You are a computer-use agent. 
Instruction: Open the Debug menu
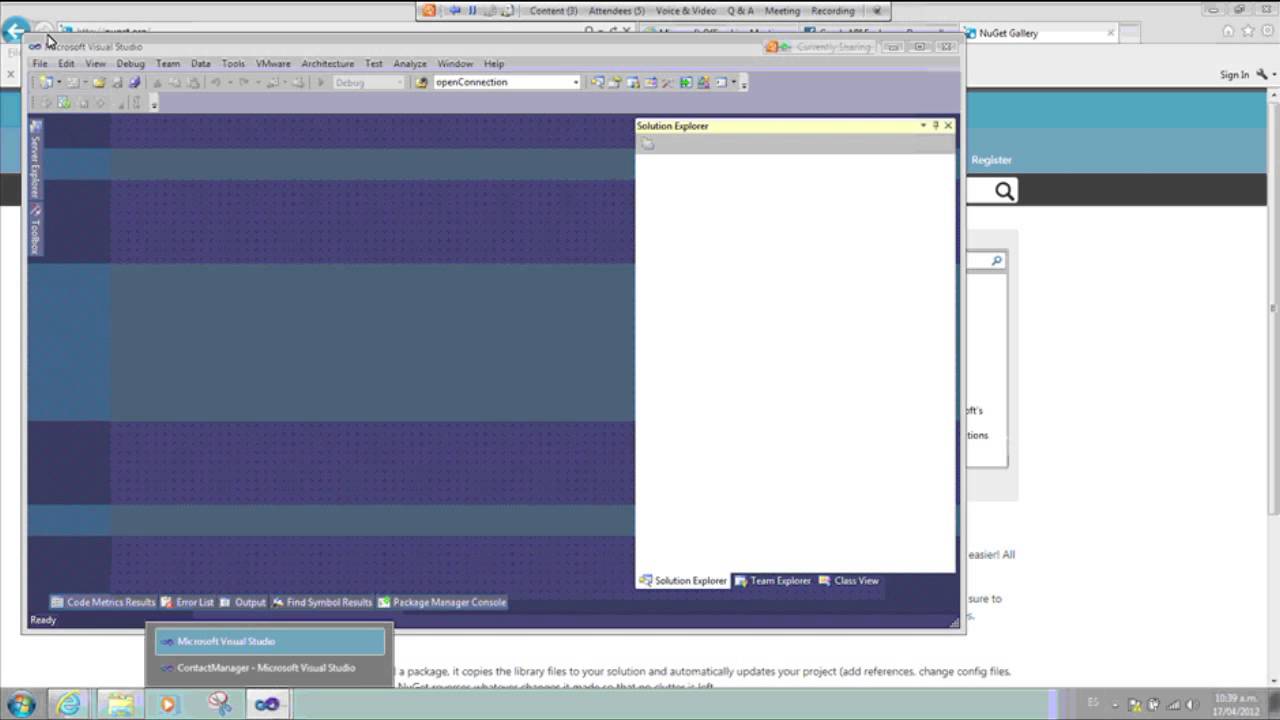click(x=130, y=64)
